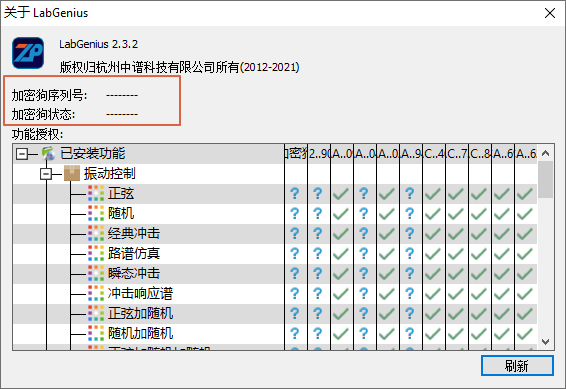
Task: Select the 正弦加随机 feature label
Action: point(140,313)
